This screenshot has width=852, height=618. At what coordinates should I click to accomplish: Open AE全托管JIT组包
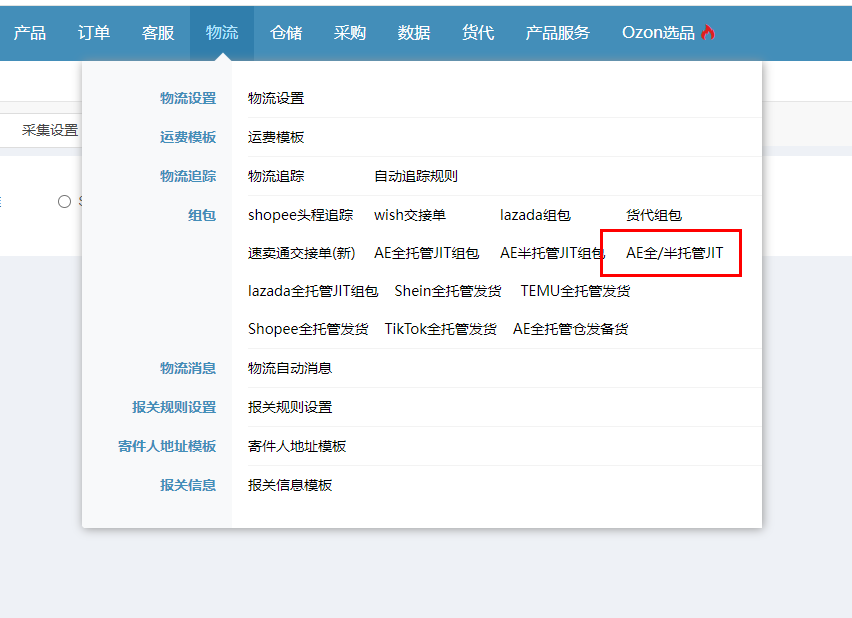[x=427, y=253]
